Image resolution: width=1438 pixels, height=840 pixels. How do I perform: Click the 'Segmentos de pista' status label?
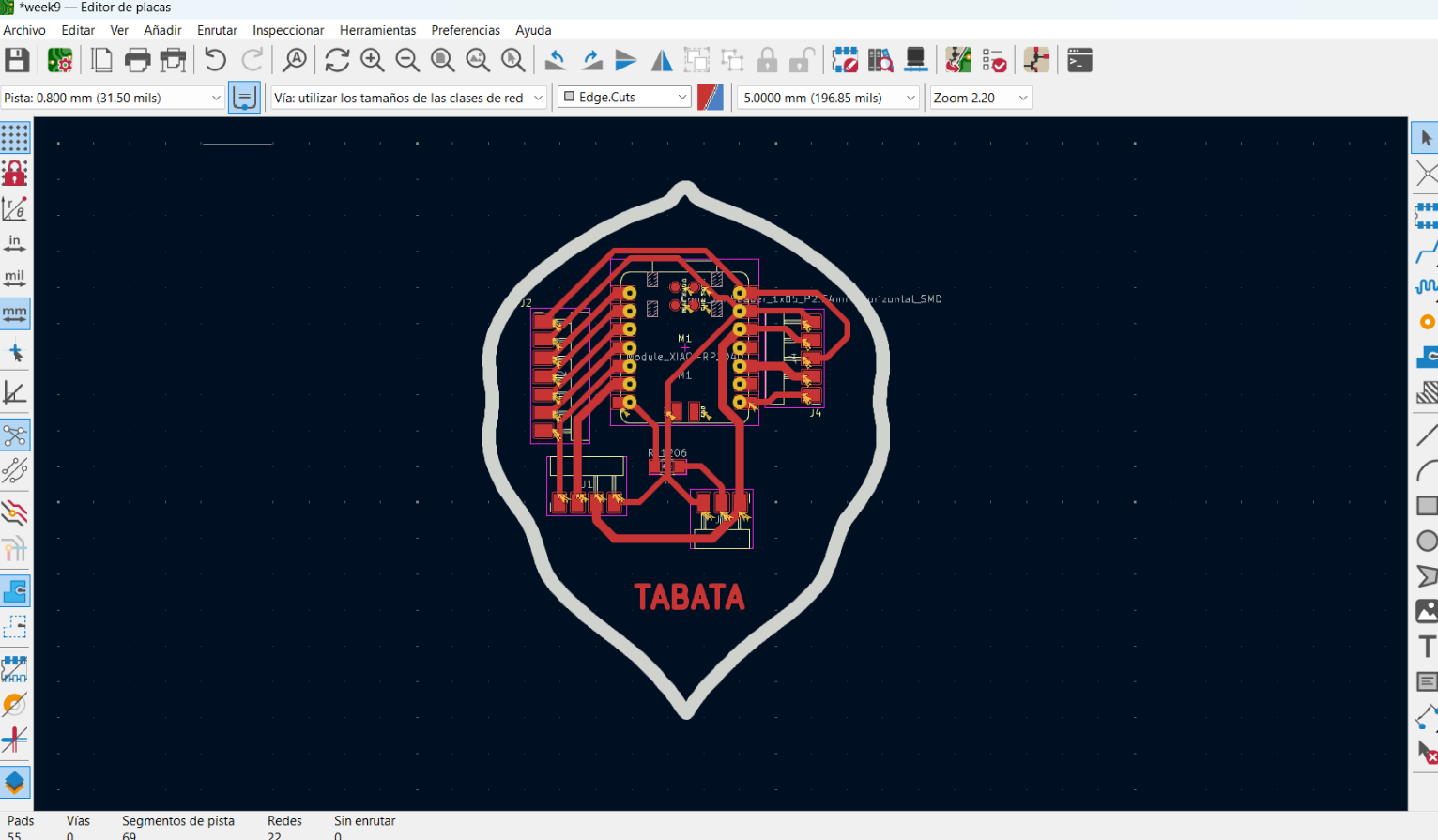178,821
